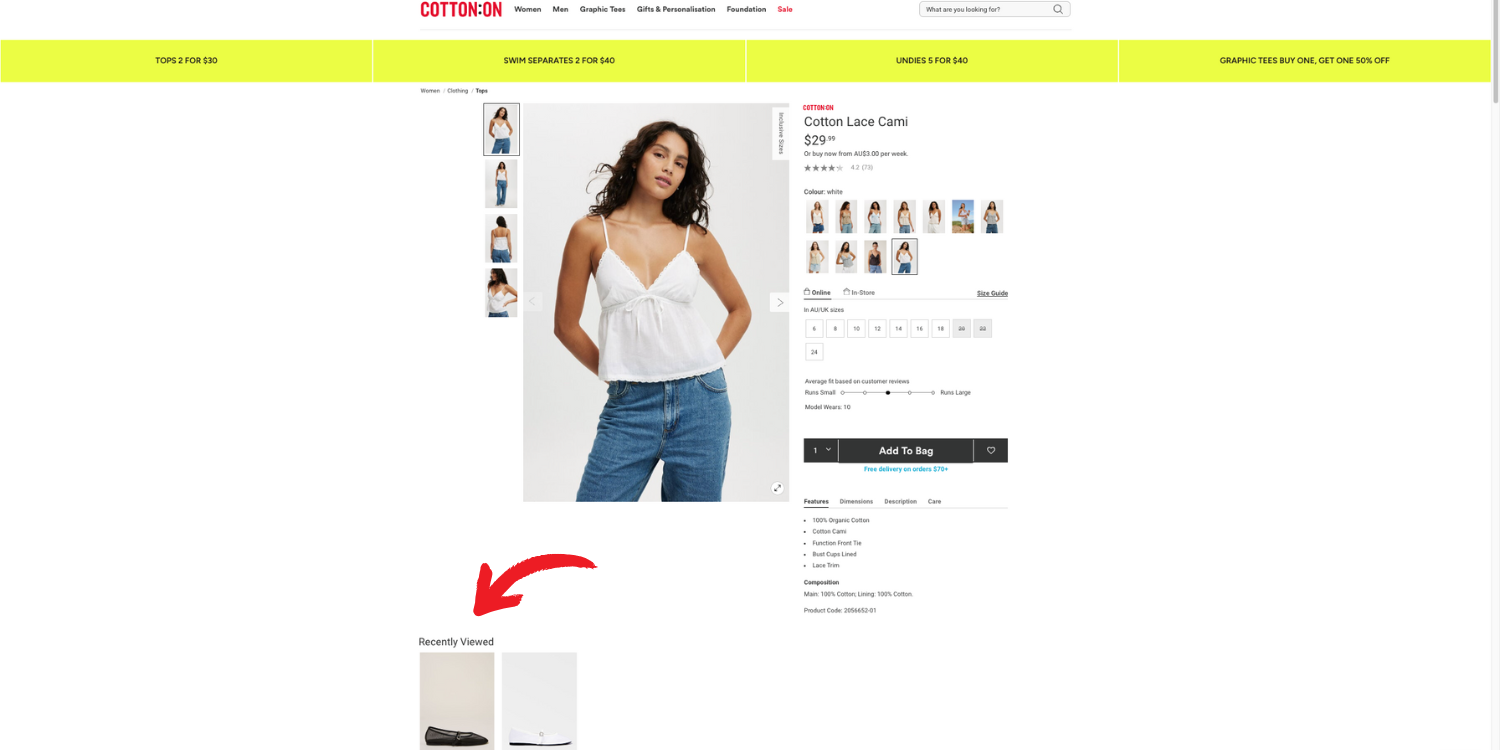Add item to wishlist with heart icon

(991, 450)
